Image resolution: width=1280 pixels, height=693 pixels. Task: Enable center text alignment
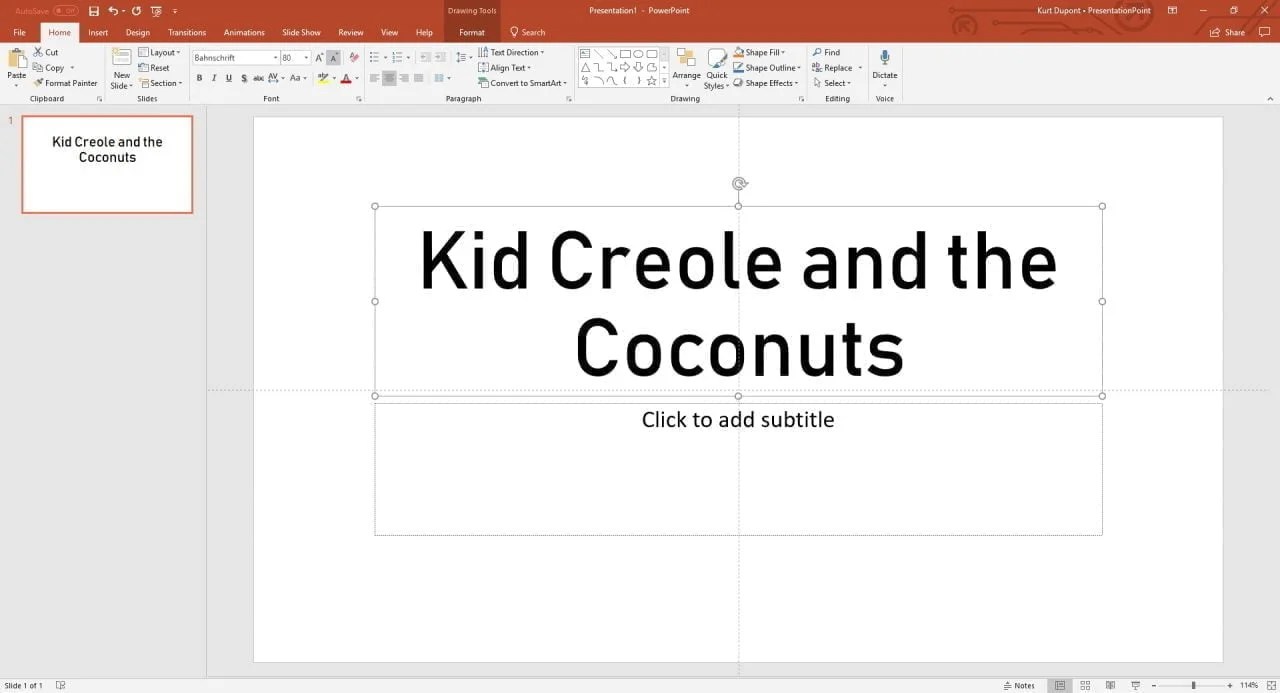click(x=389, y=78)
